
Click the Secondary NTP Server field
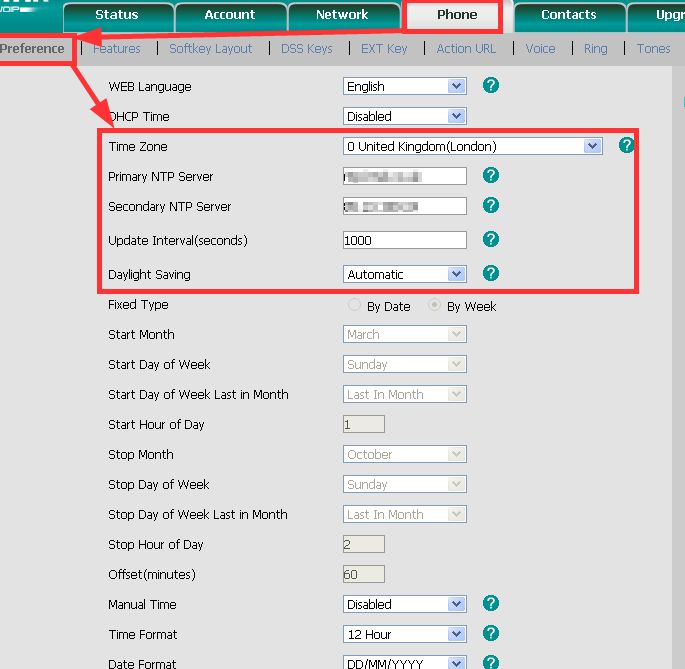[405, 206]
